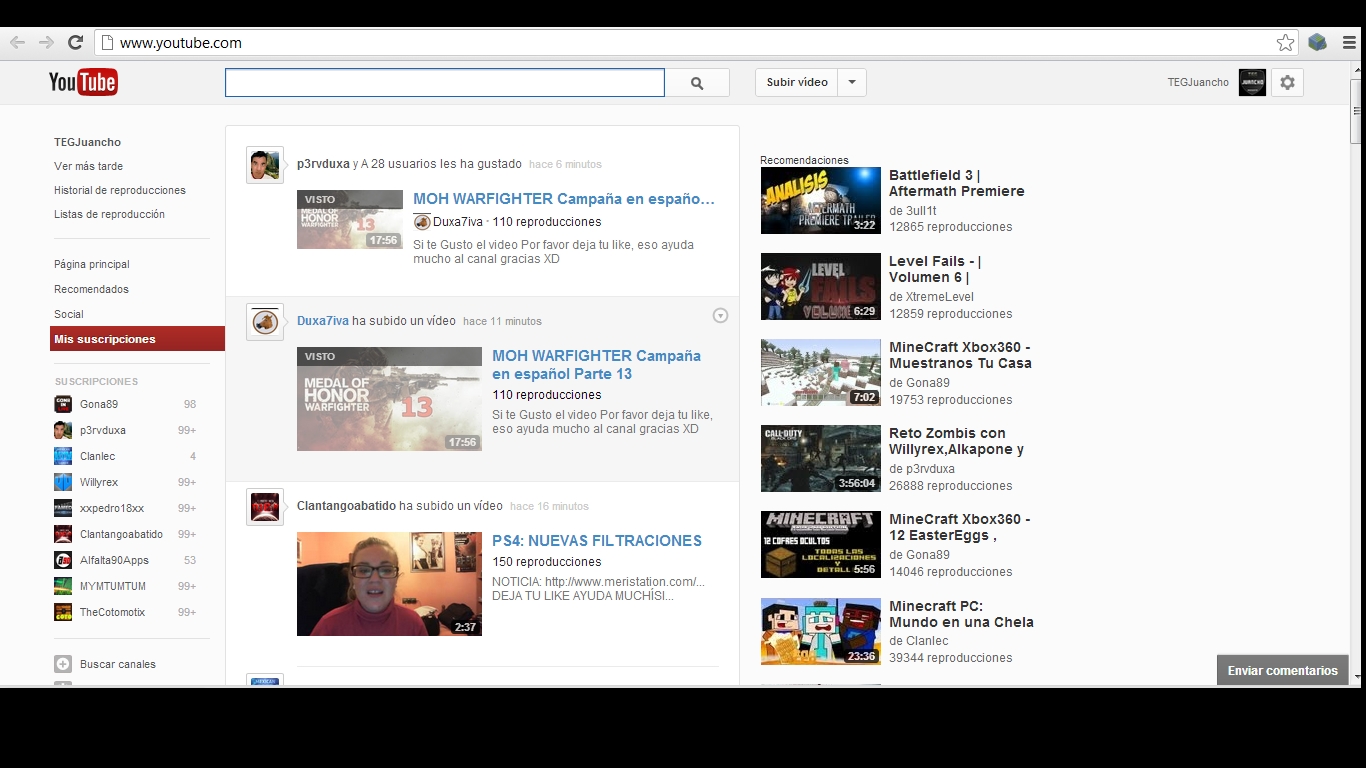The height and width of the screenshot is (768, 1366).
Task: Click TEGJuancho username in header
Action: (x=1198, y=82)
